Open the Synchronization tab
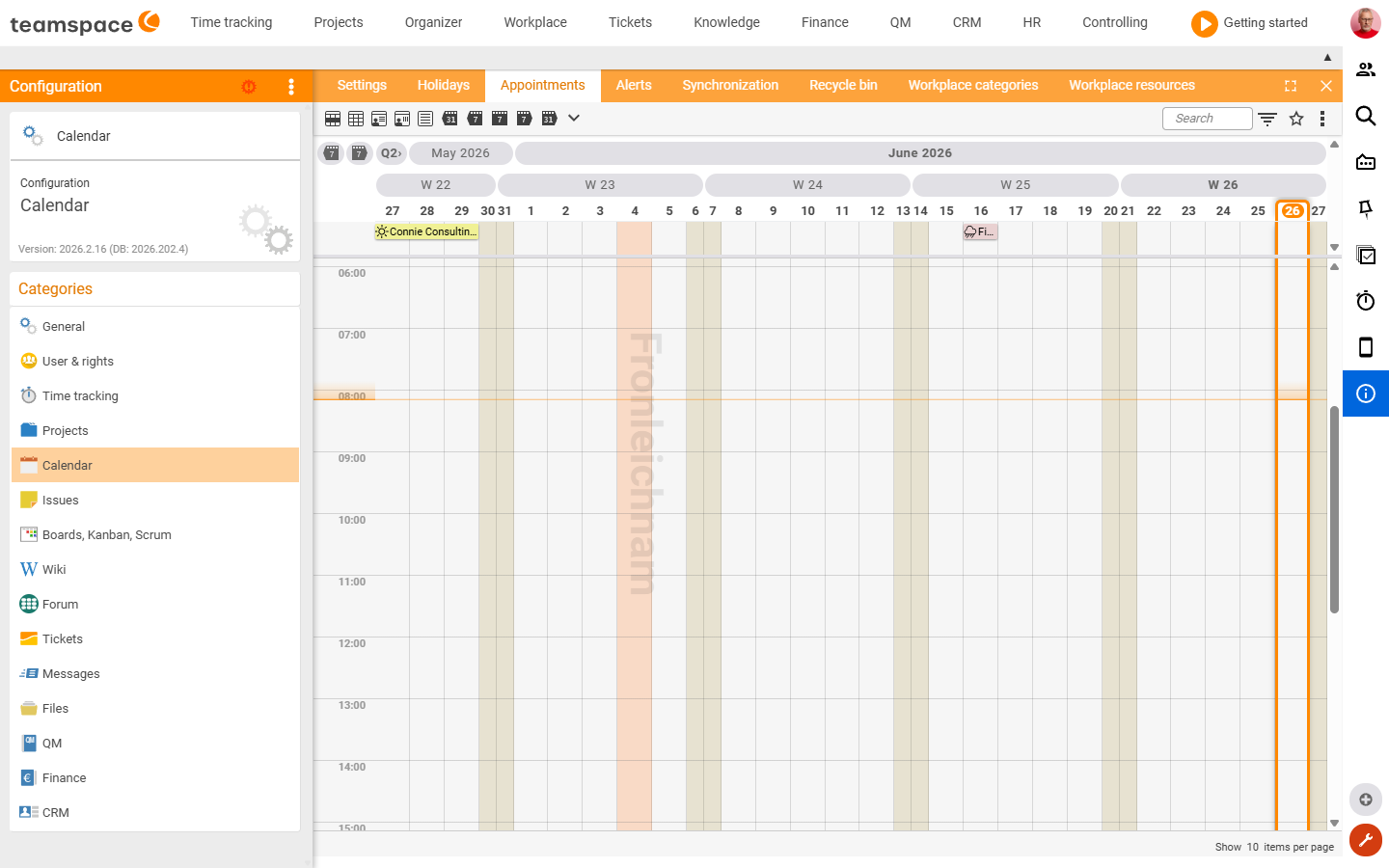The width and height of the screenshot is (1389, 868). click(x=730, y=85)
